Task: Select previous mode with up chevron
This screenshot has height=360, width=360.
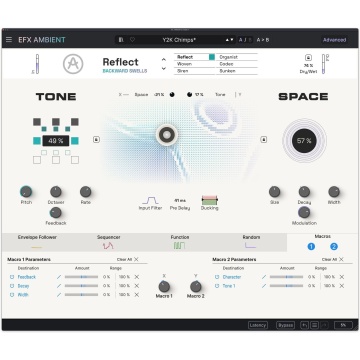Action: click(164, 59)
